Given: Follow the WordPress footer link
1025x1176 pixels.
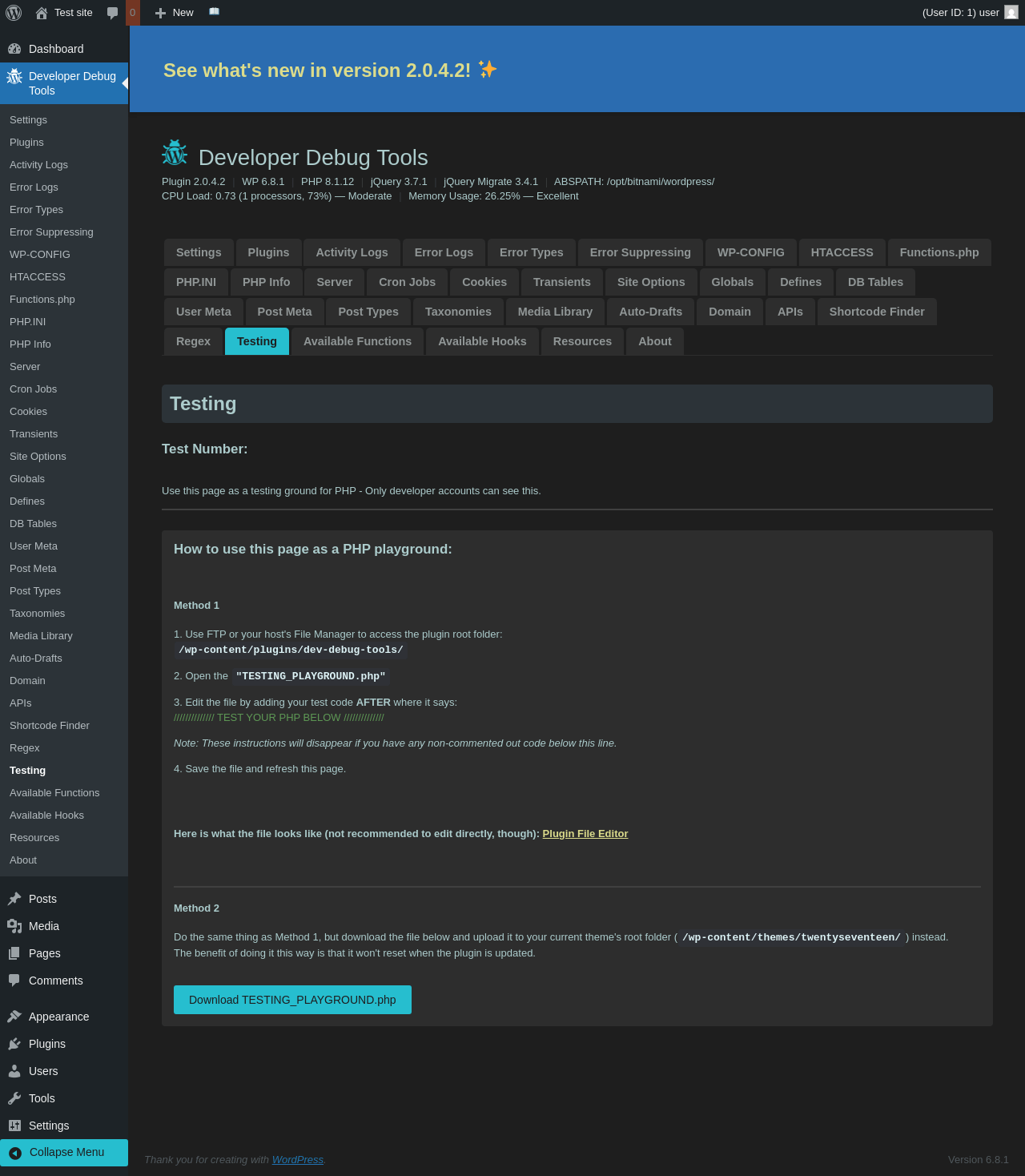Looking at the screenshot, I should 297,1159.
